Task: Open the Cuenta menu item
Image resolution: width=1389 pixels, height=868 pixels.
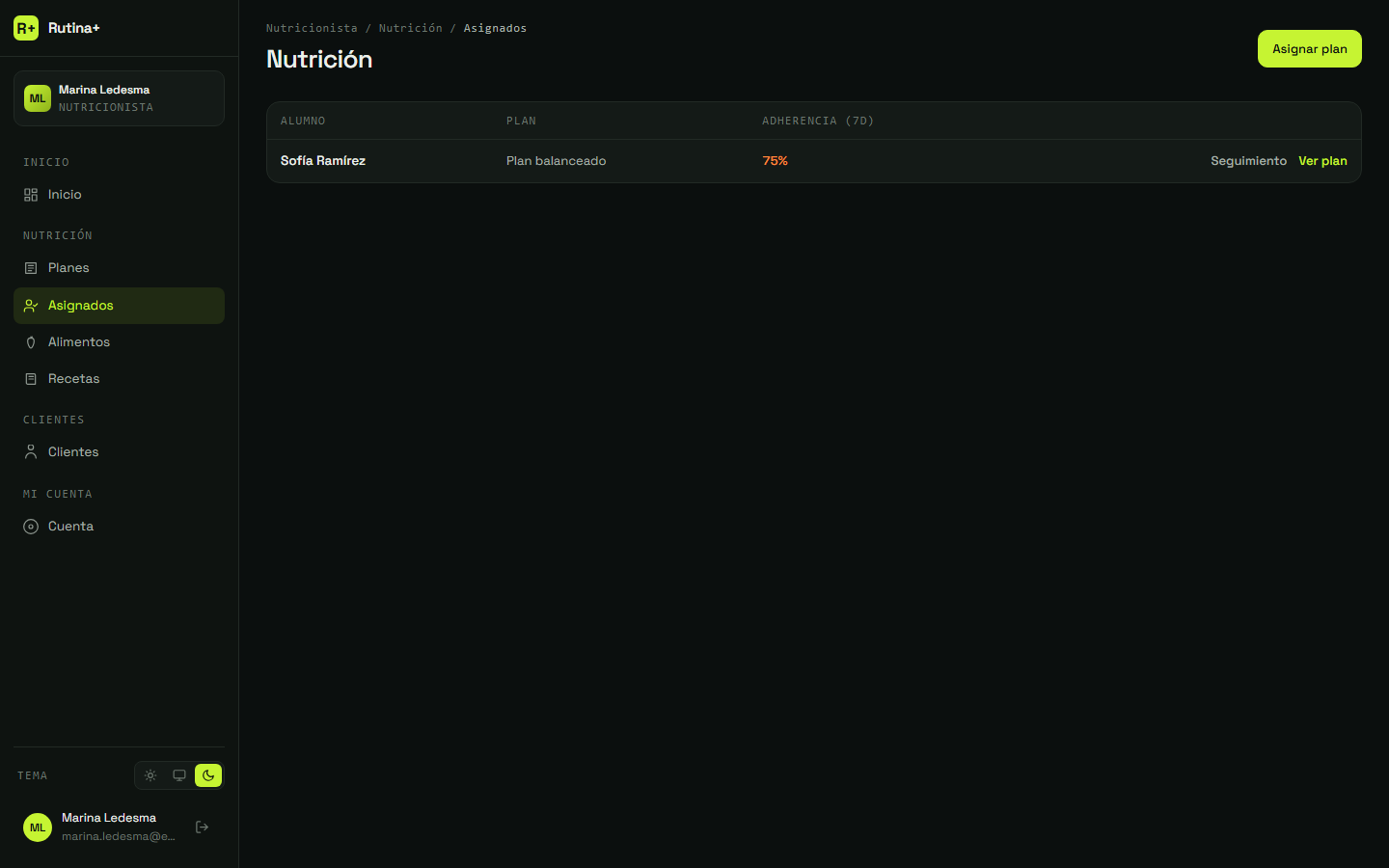Action: (x=119, y=527)
